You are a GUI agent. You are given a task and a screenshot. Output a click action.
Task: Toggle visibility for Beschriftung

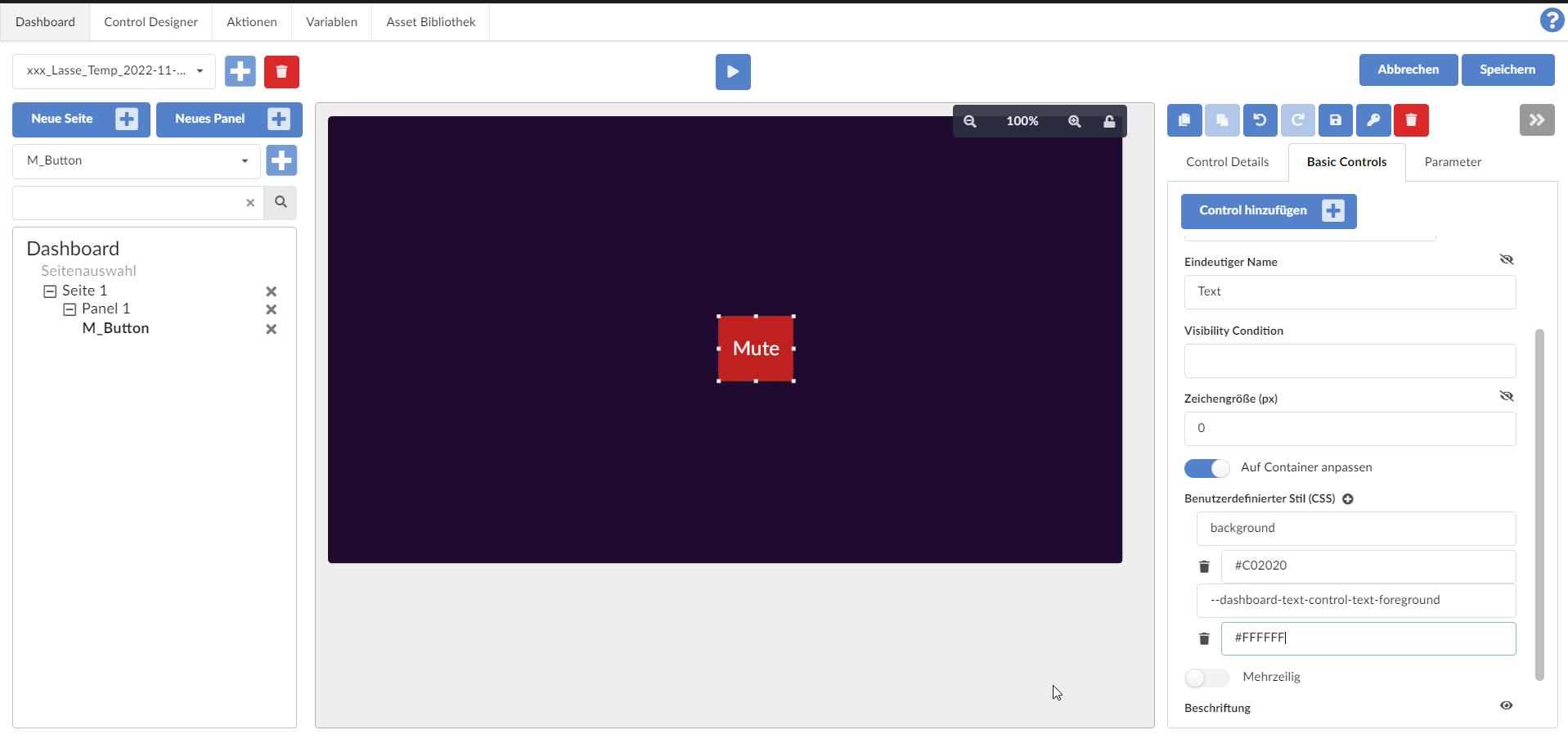(x=1507, y=705)
